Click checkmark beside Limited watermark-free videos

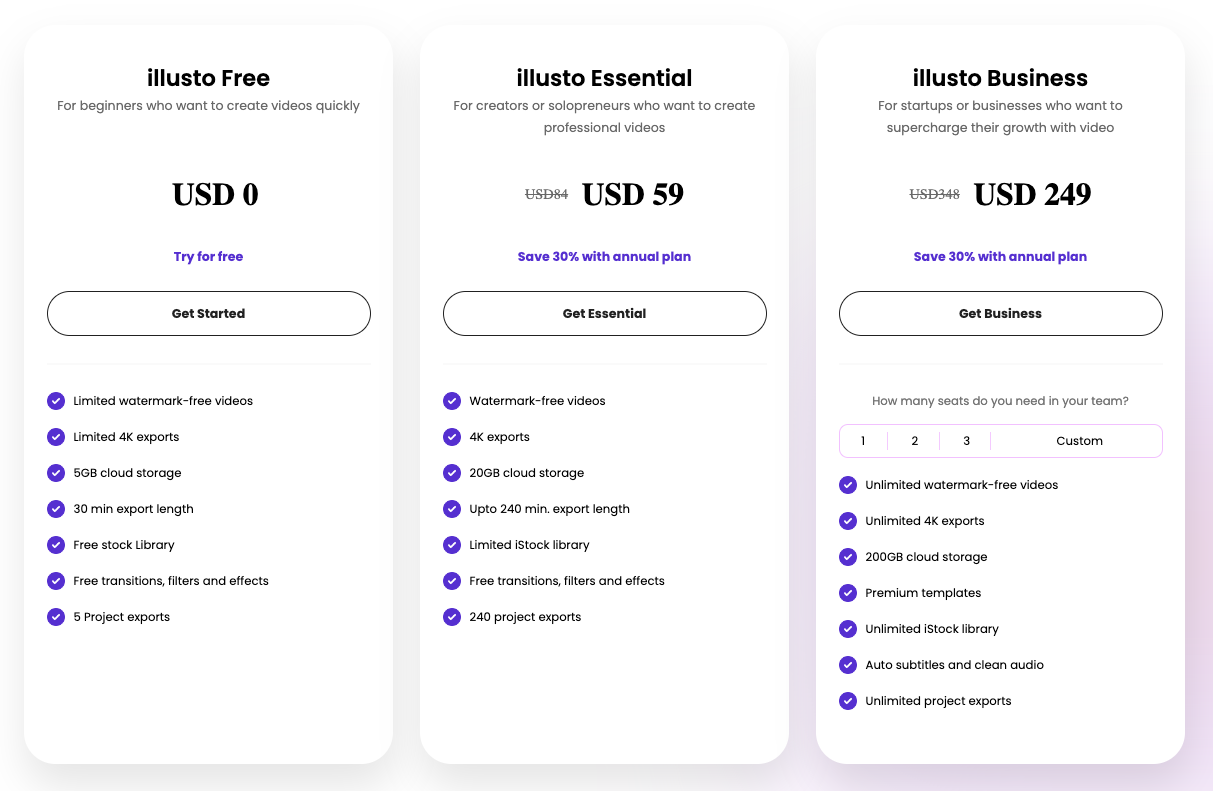coord(56,401)
